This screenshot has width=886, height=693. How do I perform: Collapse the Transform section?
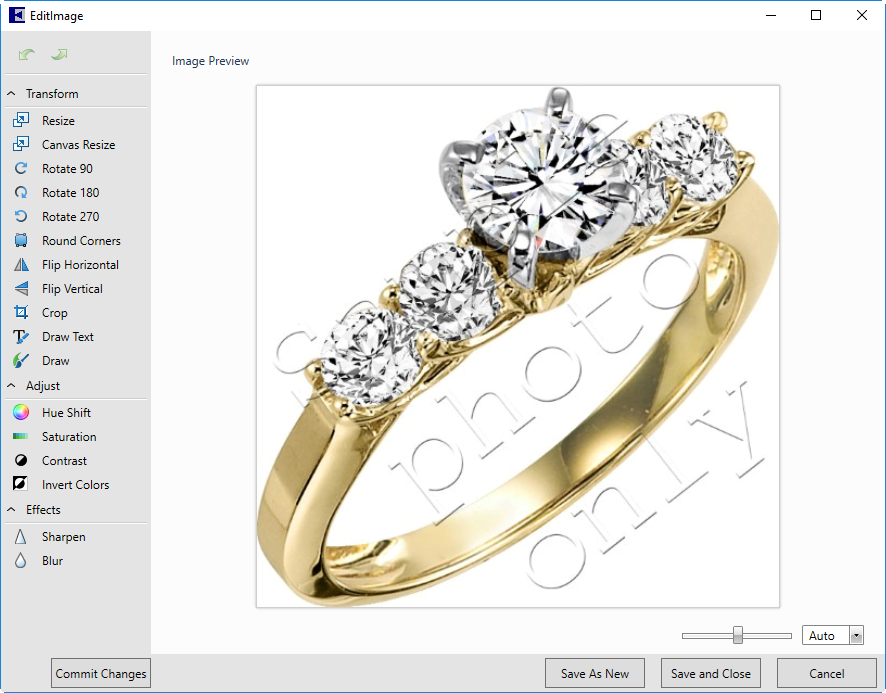(x=12, y=94)
